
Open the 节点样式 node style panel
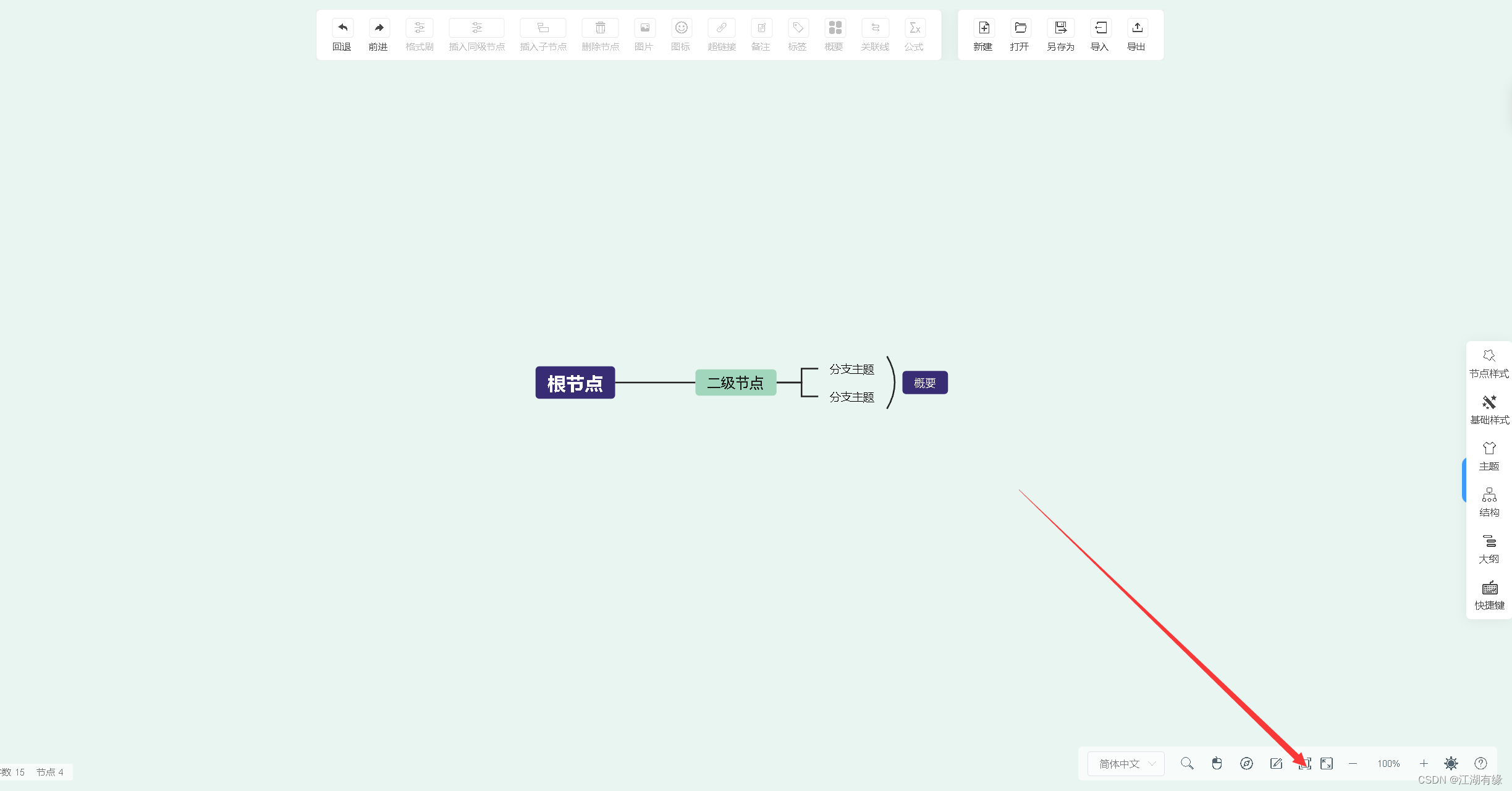(1489, 363)
